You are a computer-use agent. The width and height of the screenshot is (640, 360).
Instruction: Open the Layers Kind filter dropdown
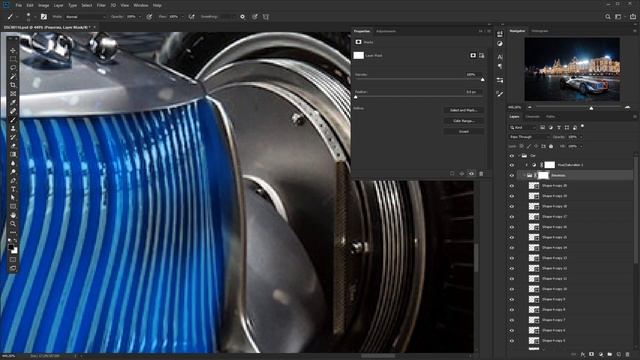pos(522,128)
